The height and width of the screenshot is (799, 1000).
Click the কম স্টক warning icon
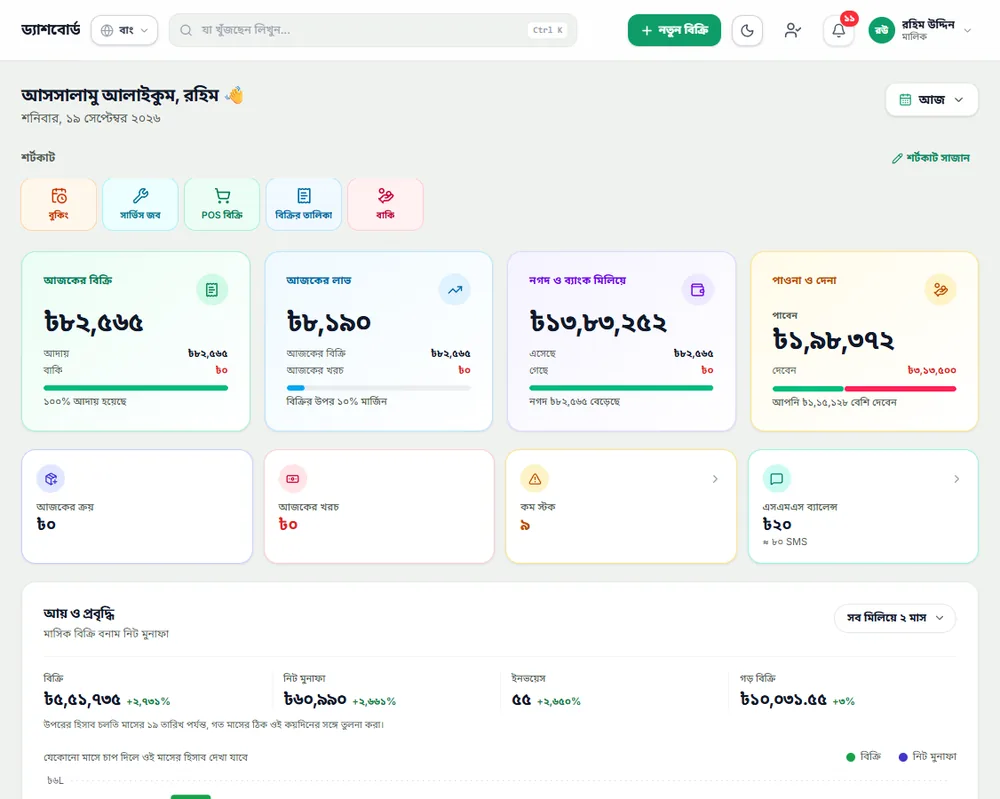click(535, 479)
